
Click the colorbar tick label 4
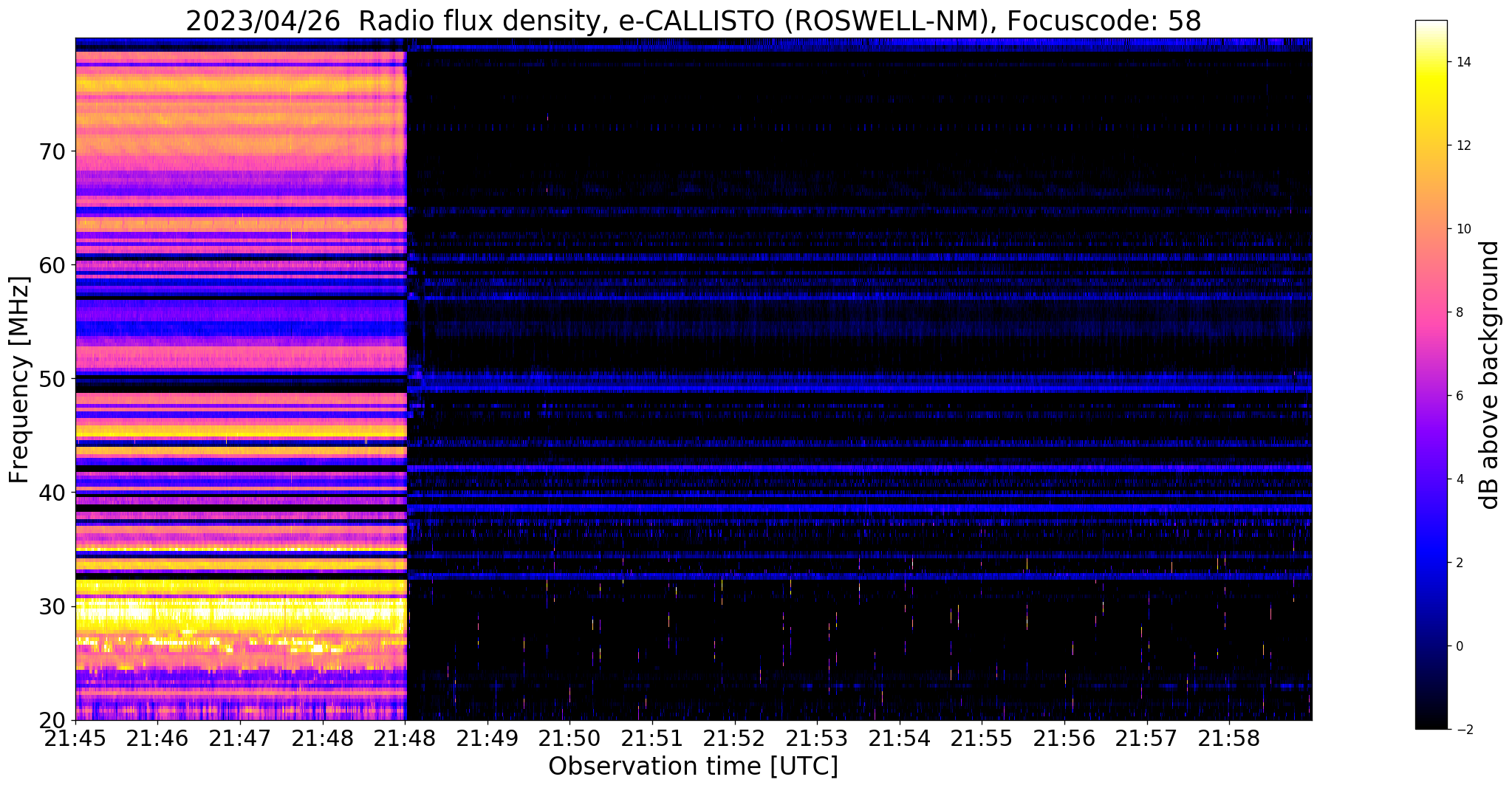(1460, 479)
